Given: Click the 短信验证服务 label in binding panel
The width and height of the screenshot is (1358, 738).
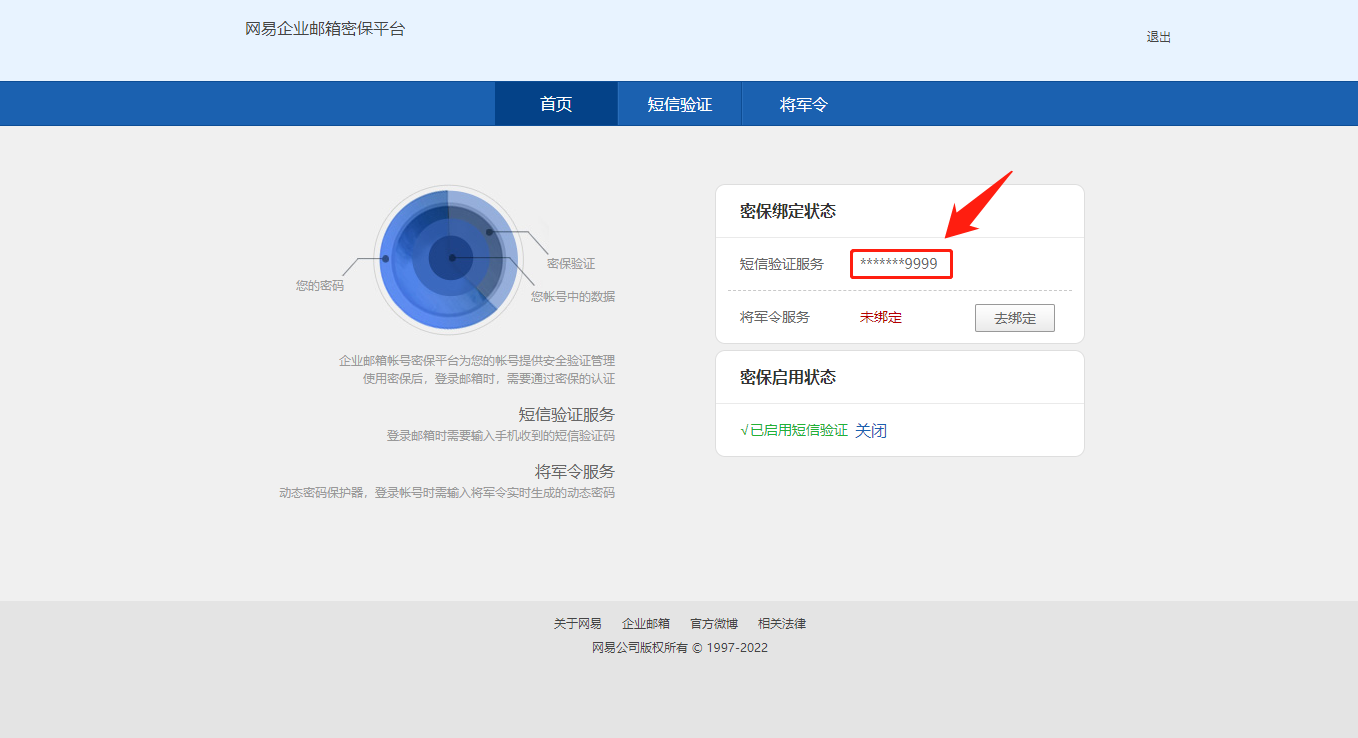Looking at the screenshot, I should point(782,264).
